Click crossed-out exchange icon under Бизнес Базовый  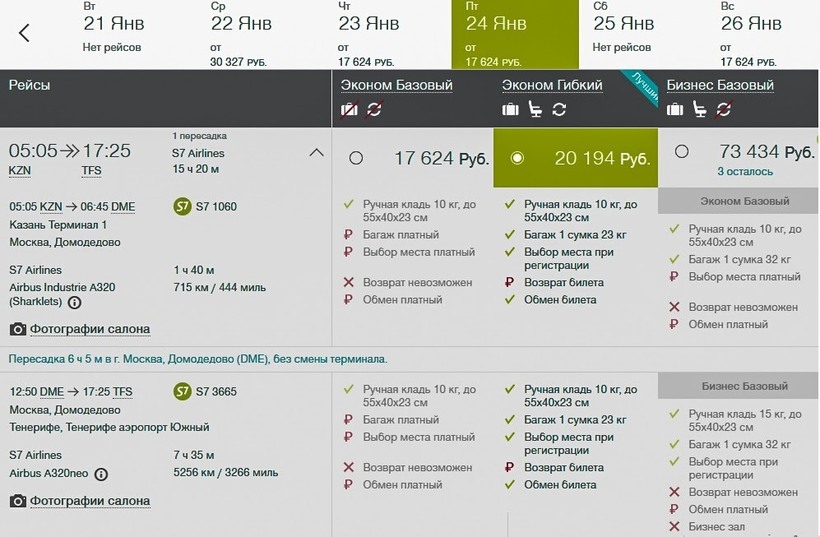[724, 109]
